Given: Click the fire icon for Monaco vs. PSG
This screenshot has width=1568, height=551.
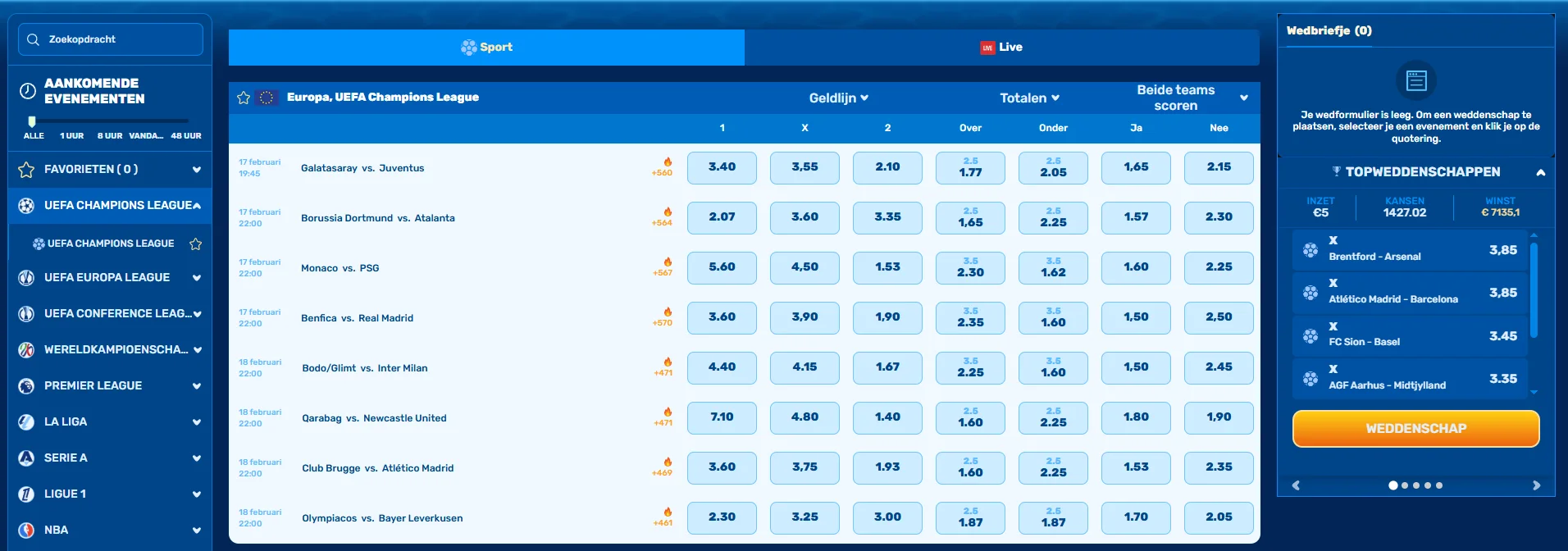Looking at the screenshot, I should click(x=668, y=262).
